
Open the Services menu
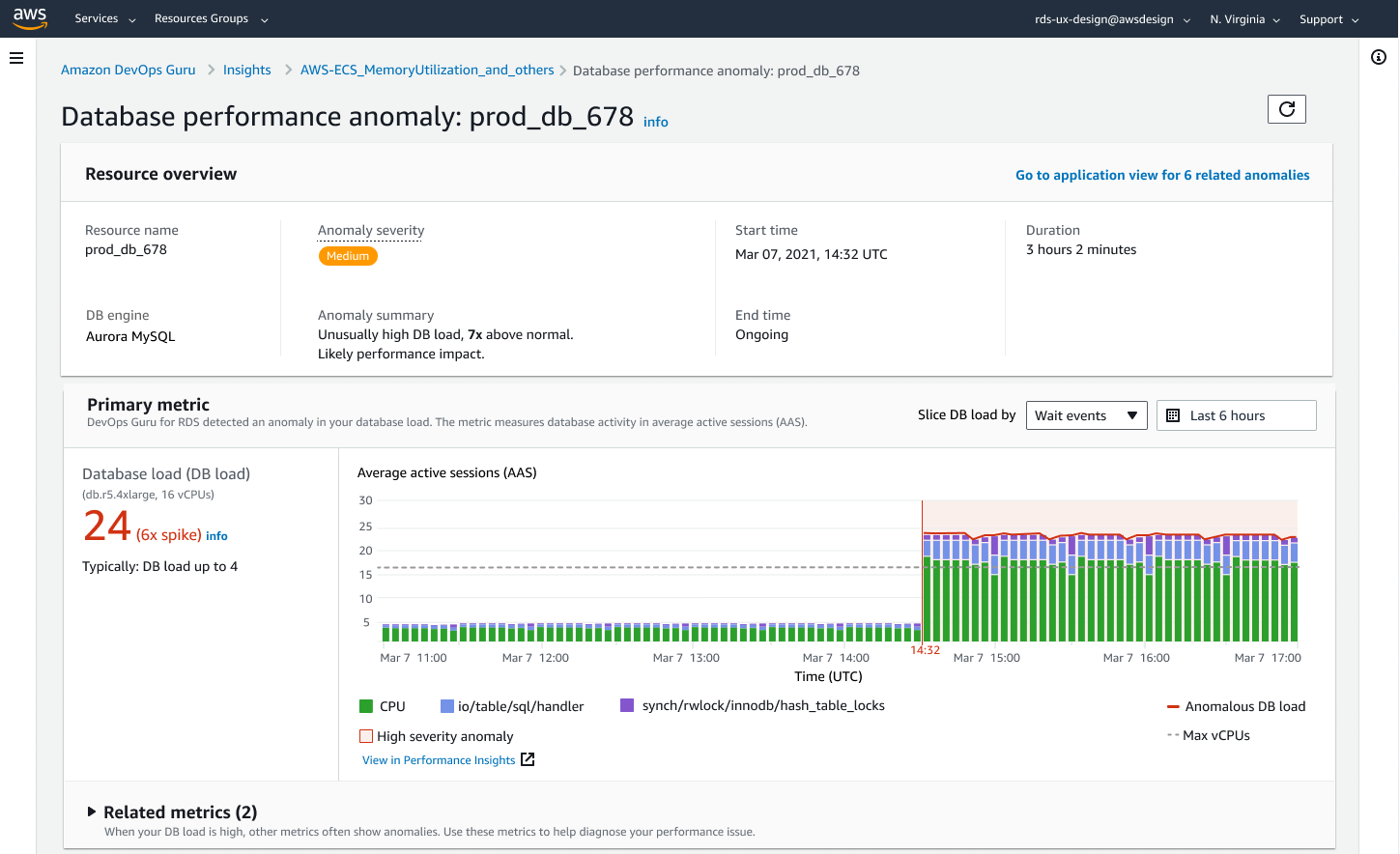pos(104,18)
